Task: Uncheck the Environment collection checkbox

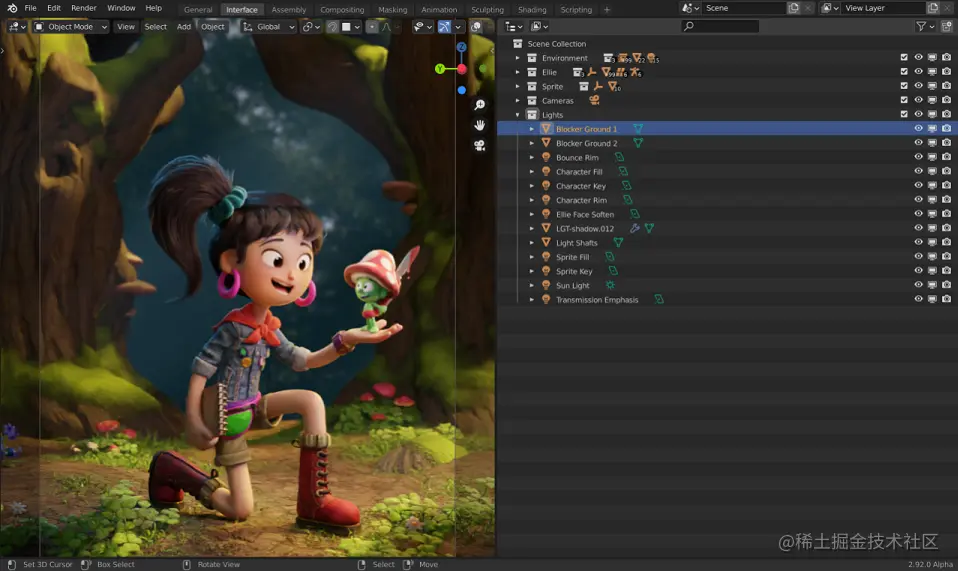Action: pos(904,57)
